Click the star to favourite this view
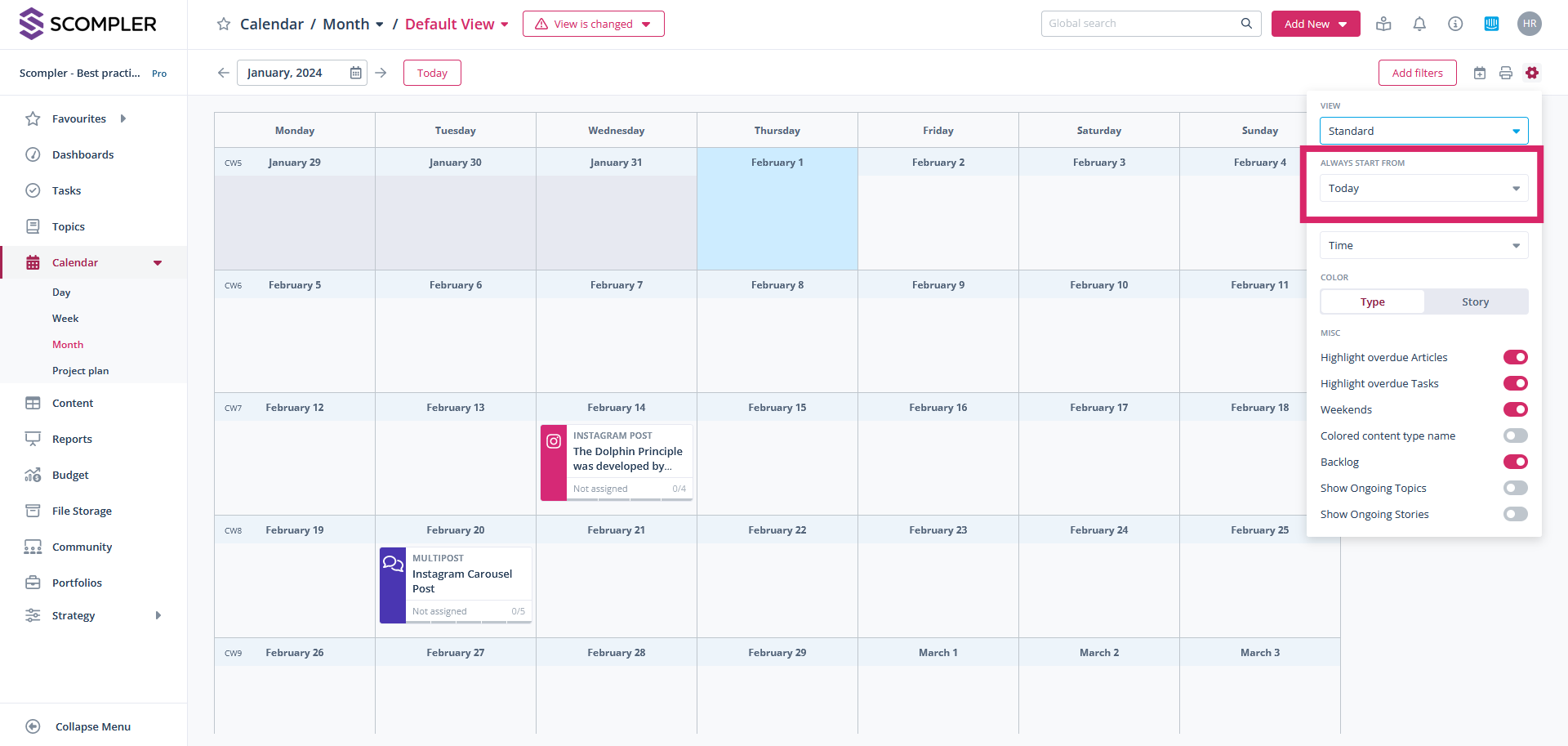The image size is (1568, 746). pyautogui.click(x=224, y=25)
